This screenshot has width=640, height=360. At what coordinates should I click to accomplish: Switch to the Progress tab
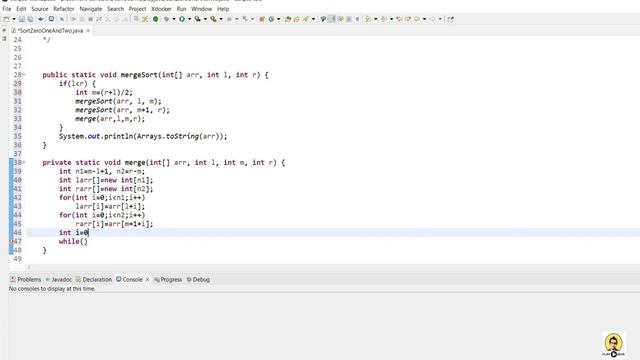coord(168,280)
